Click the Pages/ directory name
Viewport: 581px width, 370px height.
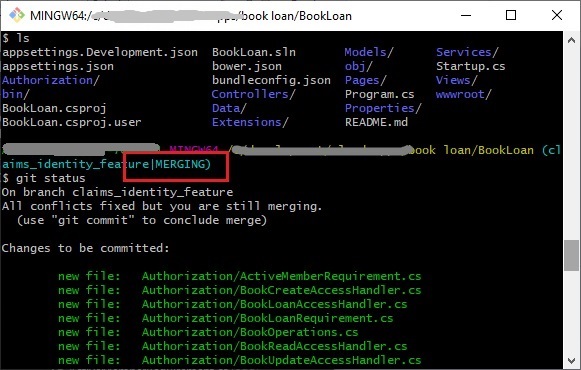pyautogui.click(x=366, y=80)
